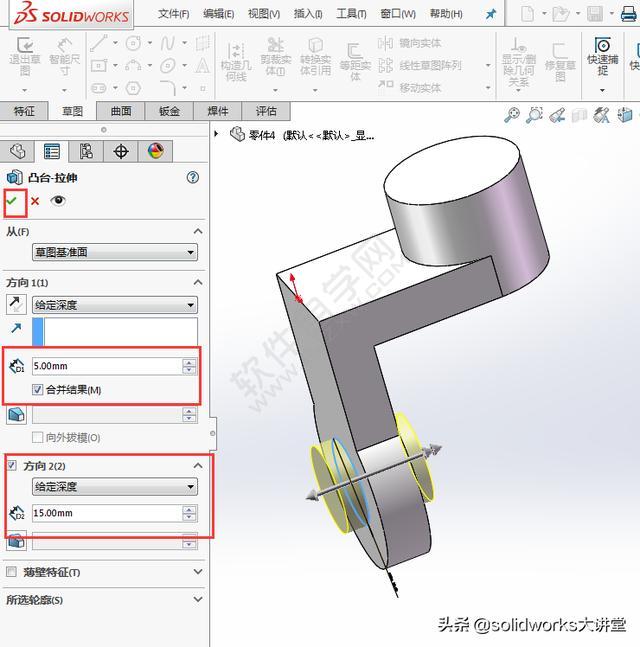The width and height of the screenshot is (640, 647).
Task: Toggle the Draft outward checkbox
Action: coord(37,437)
